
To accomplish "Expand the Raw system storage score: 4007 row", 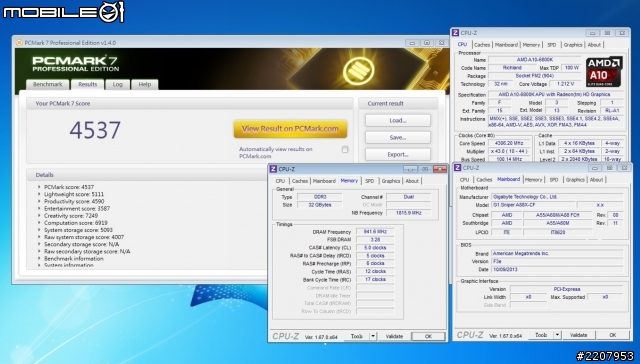I will [x=39, y=237].
